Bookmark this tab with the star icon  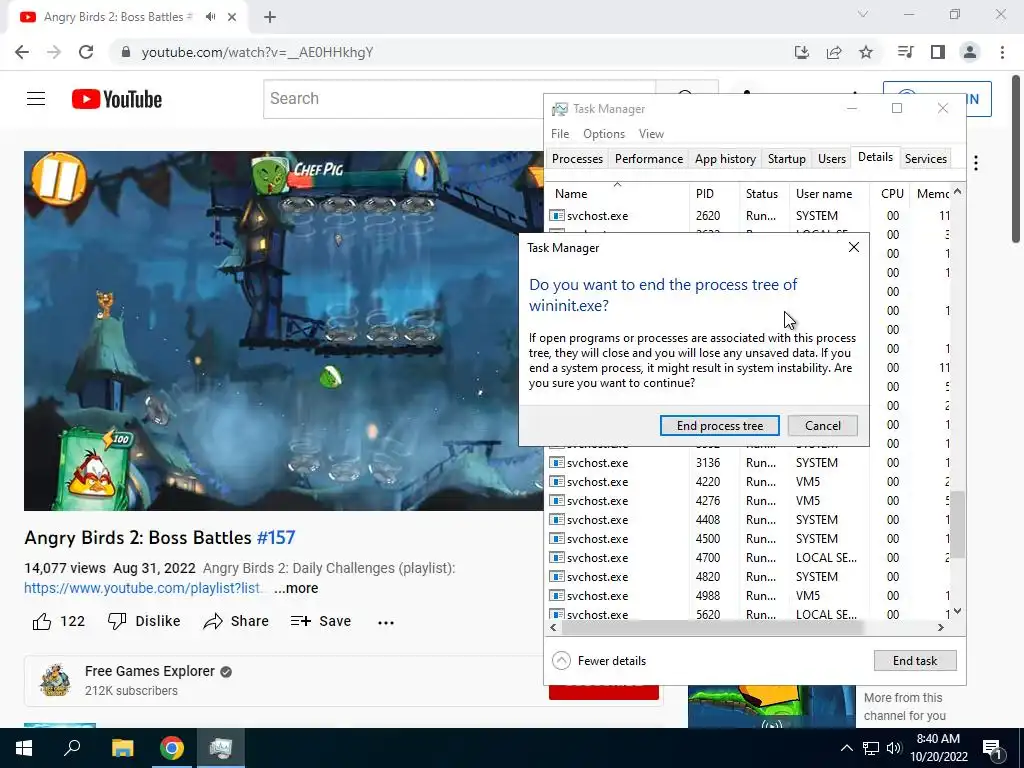(866, 52)
